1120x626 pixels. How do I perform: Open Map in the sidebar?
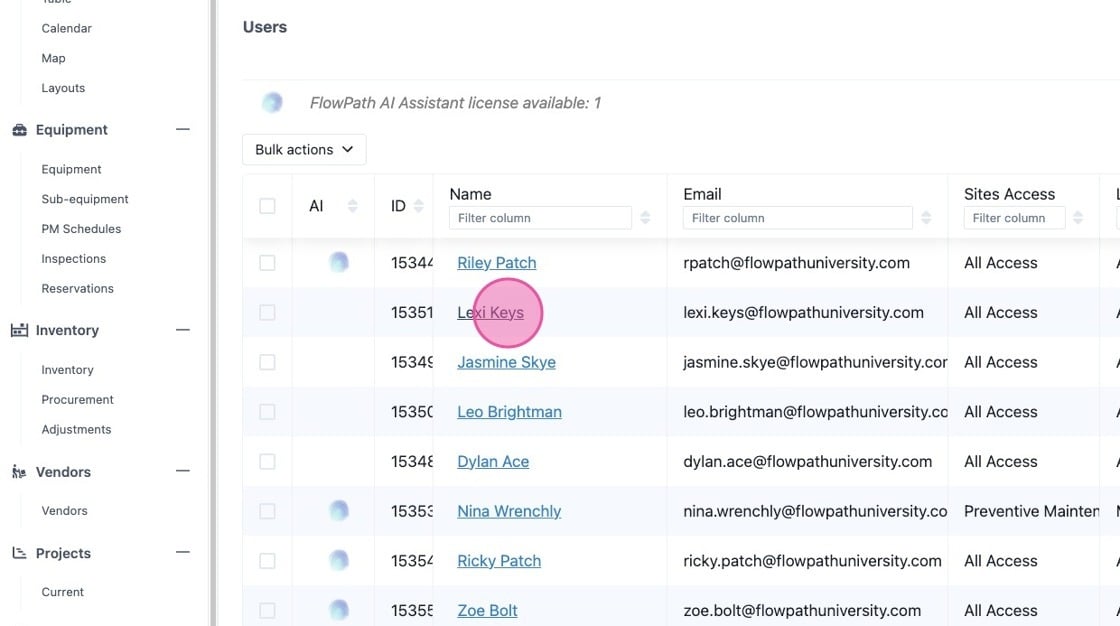[54, 59]
